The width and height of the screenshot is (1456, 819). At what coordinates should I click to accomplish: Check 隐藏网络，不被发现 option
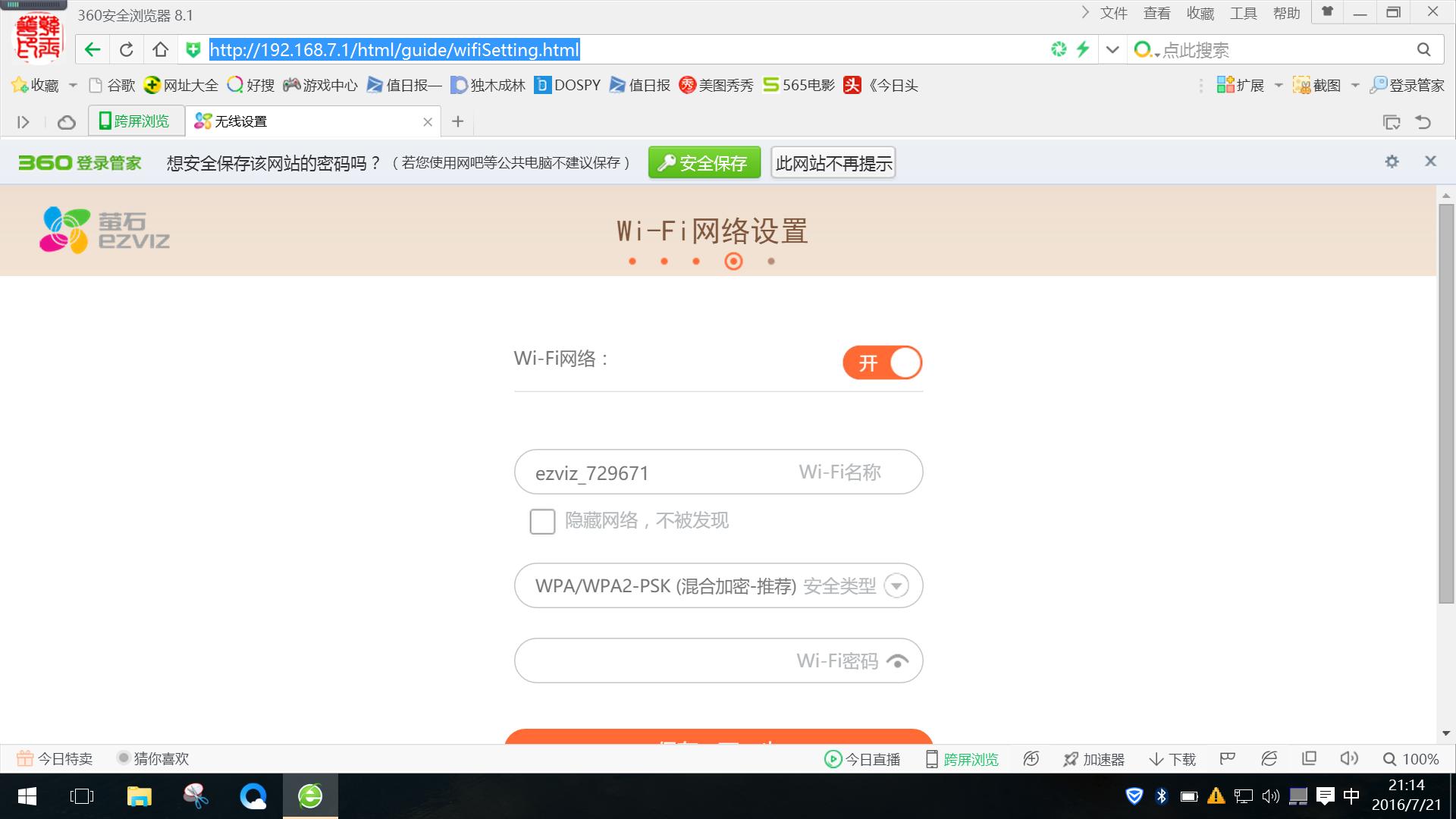pos(542,522)
